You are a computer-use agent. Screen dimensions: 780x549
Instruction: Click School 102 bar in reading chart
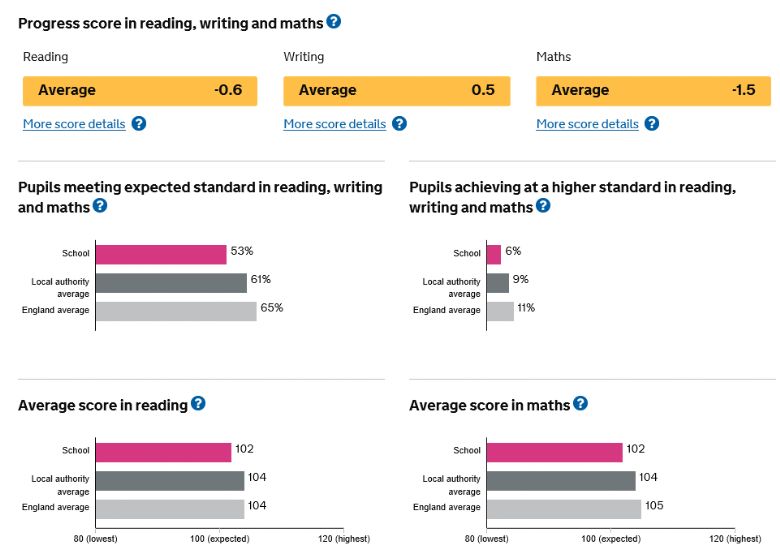click(164, 453)
